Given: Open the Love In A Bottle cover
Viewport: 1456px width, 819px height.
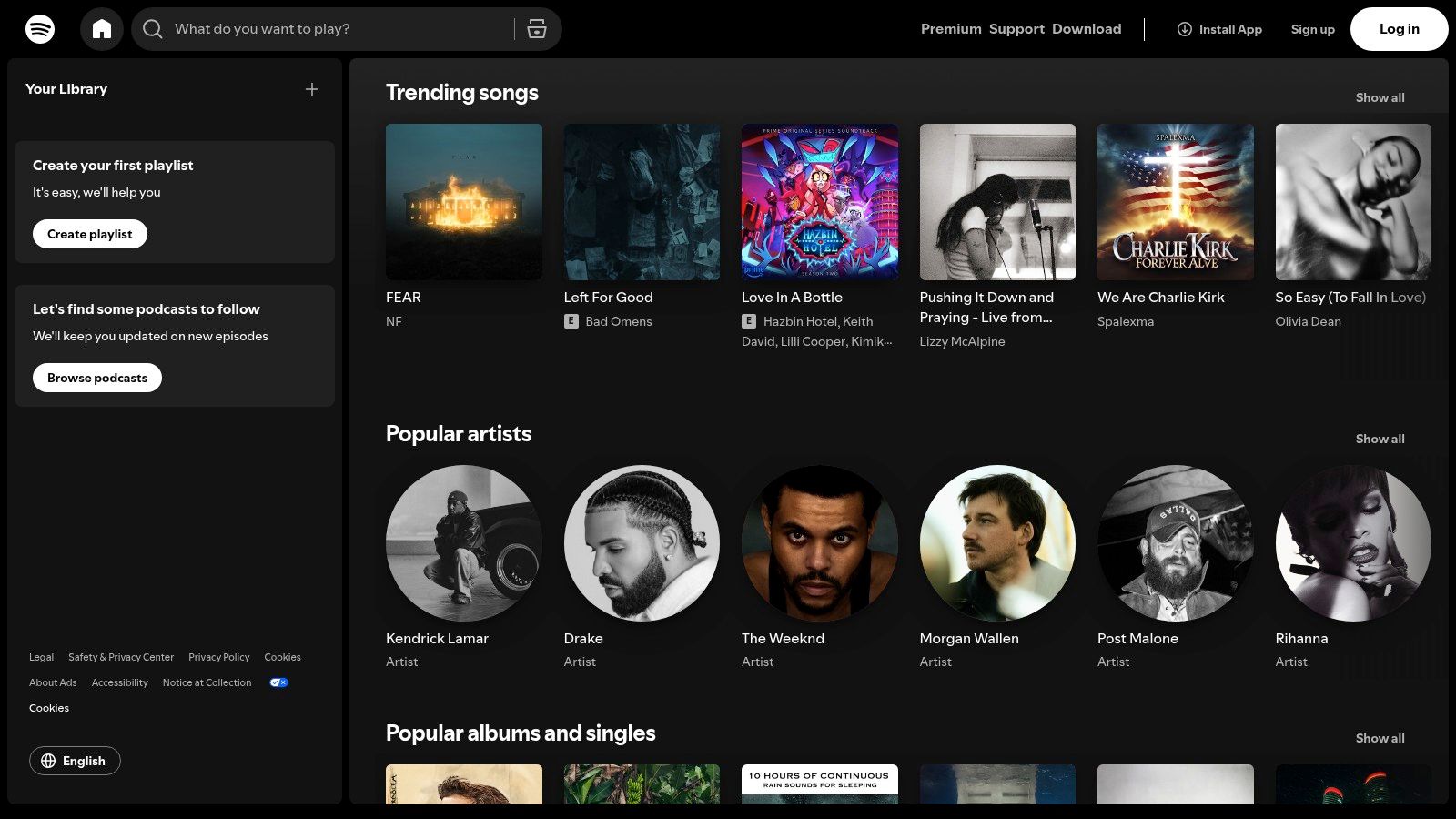Looking at the screenshot, I should [820, 202].
